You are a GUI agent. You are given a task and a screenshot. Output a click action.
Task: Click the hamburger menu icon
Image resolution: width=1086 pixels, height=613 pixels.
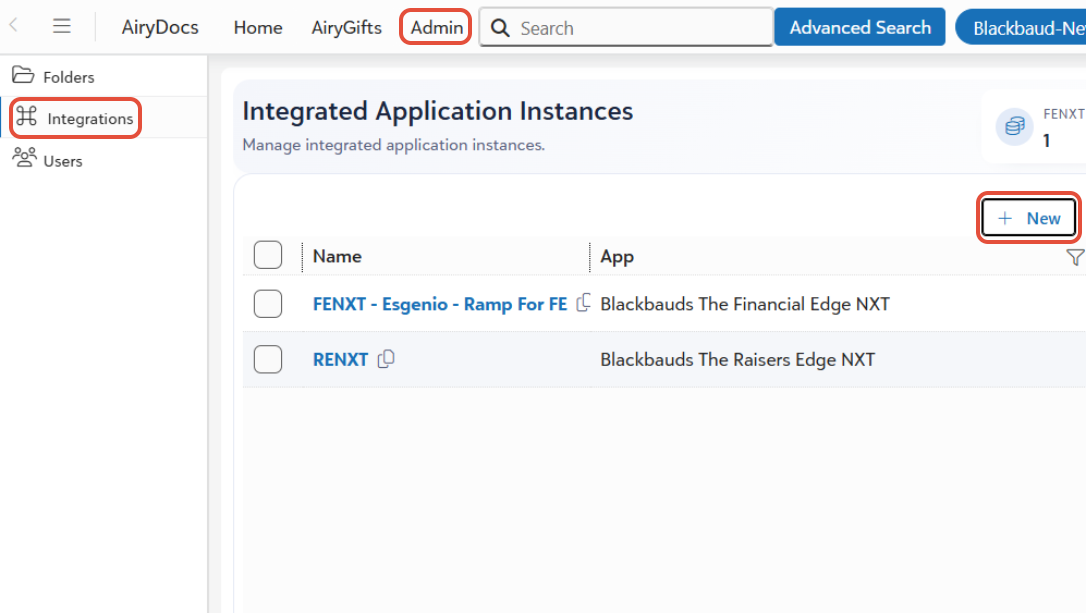coord(62,27)
